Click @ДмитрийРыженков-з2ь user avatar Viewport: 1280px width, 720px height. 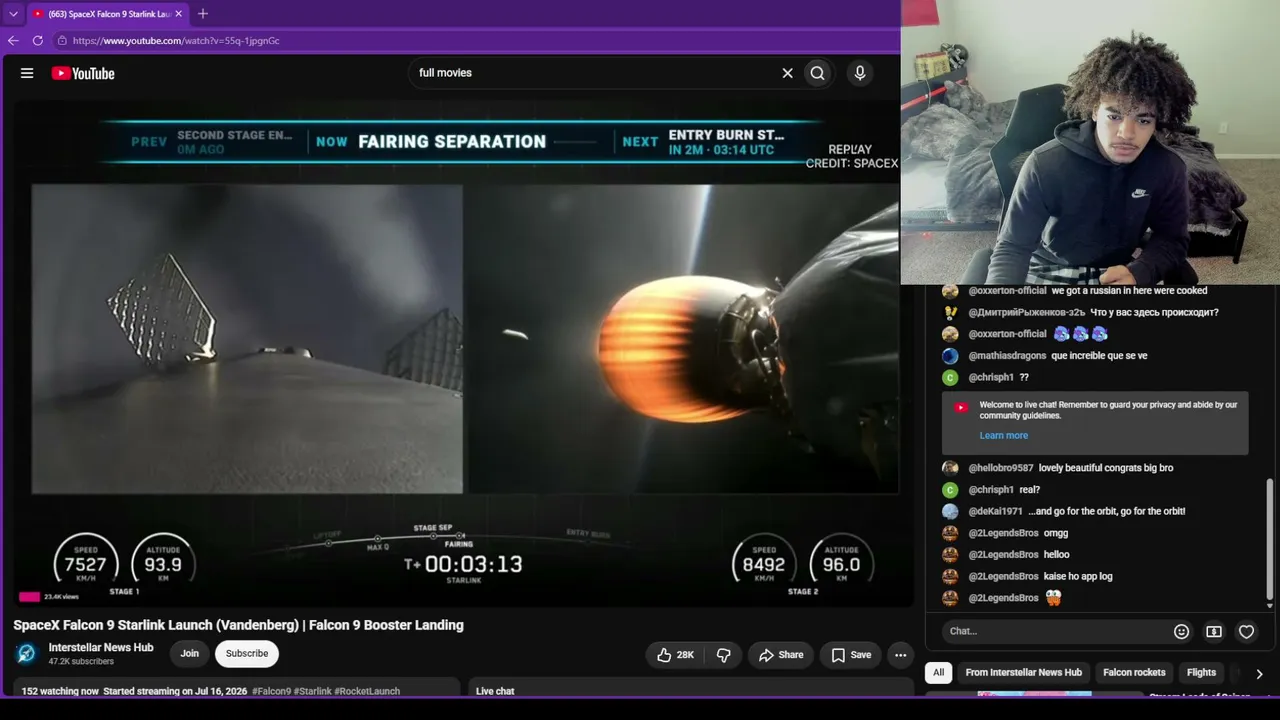[x=950, y=313]
